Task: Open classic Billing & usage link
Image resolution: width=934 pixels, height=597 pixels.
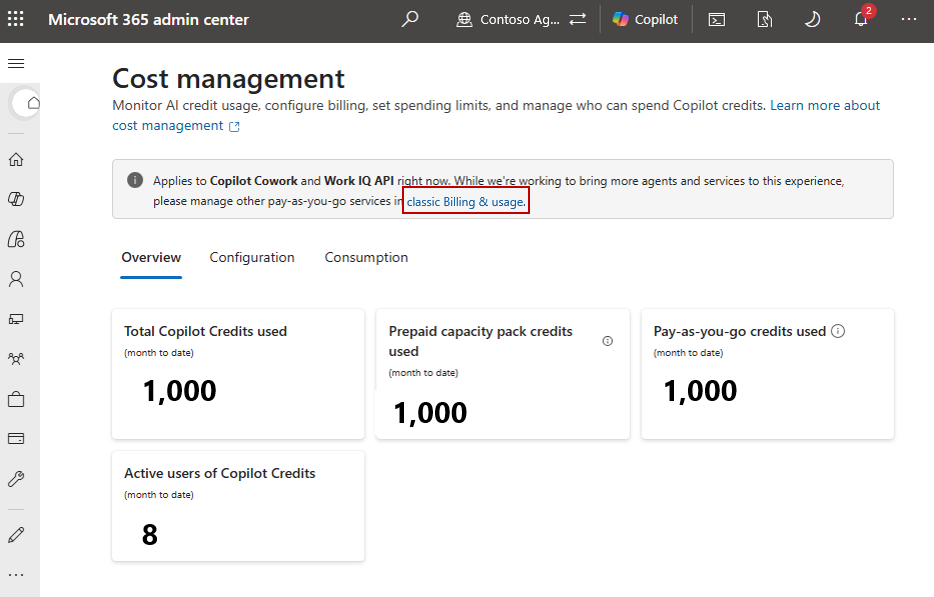Action: pyautogui.click(x=466, y=202)
